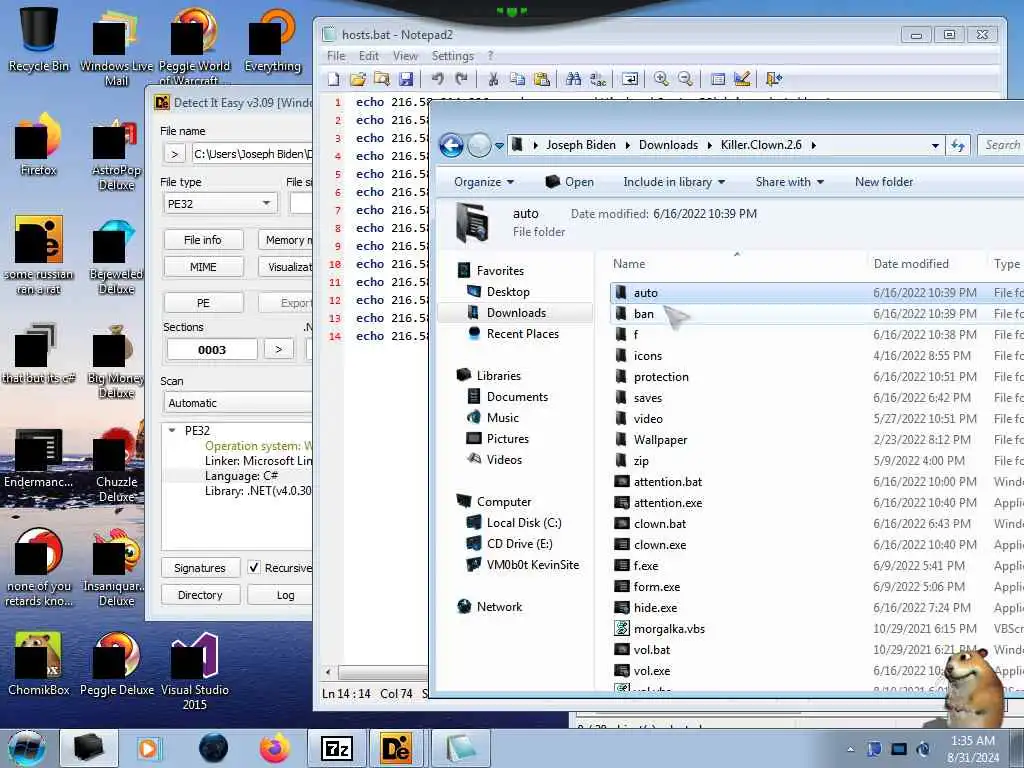Open the Settings menu in Notepad2
Viewport: 1024px width, 768px height.
[x=453, y=56]
